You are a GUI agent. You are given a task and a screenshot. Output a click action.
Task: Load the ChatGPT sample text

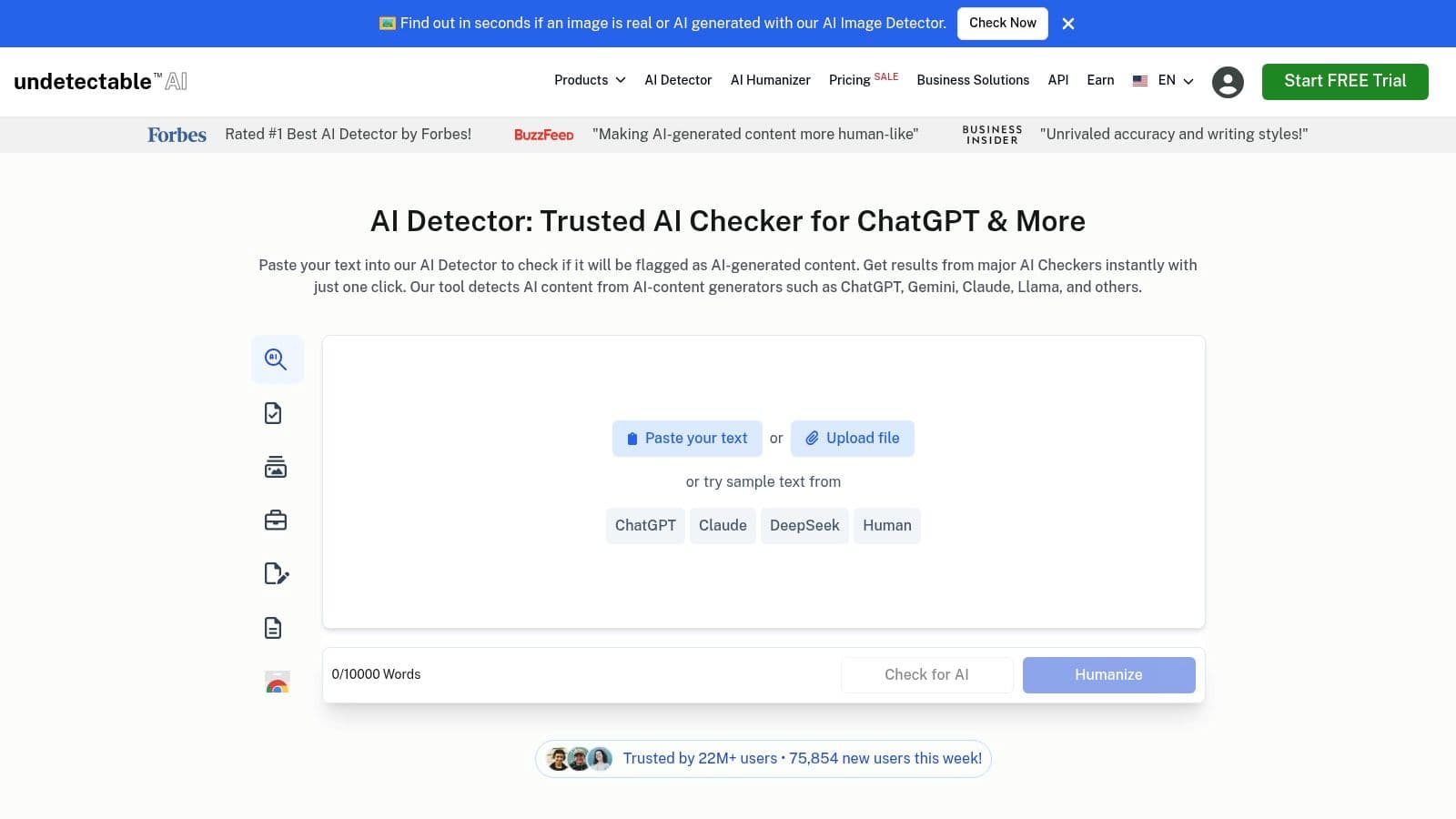click(645, 526)
